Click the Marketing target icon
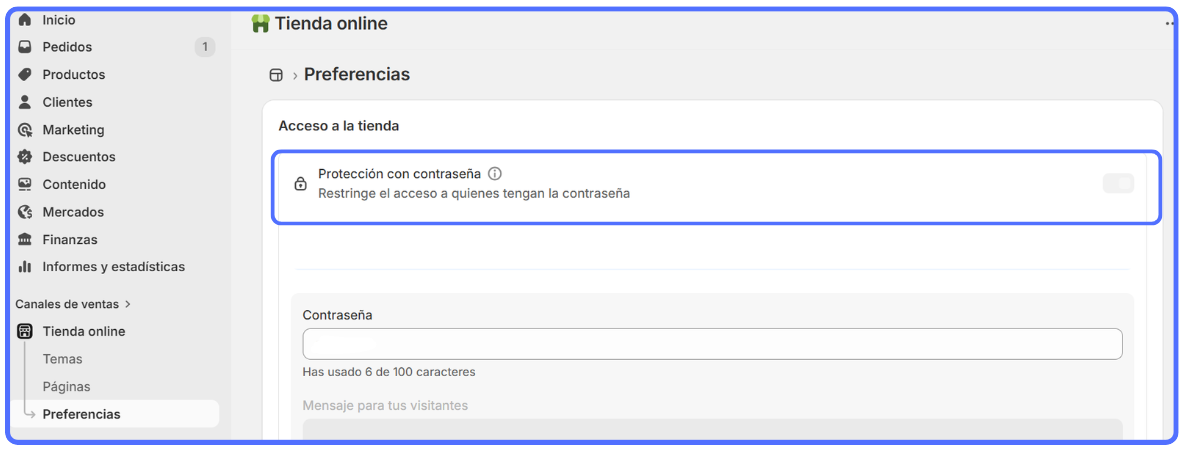 click(26, 130)
